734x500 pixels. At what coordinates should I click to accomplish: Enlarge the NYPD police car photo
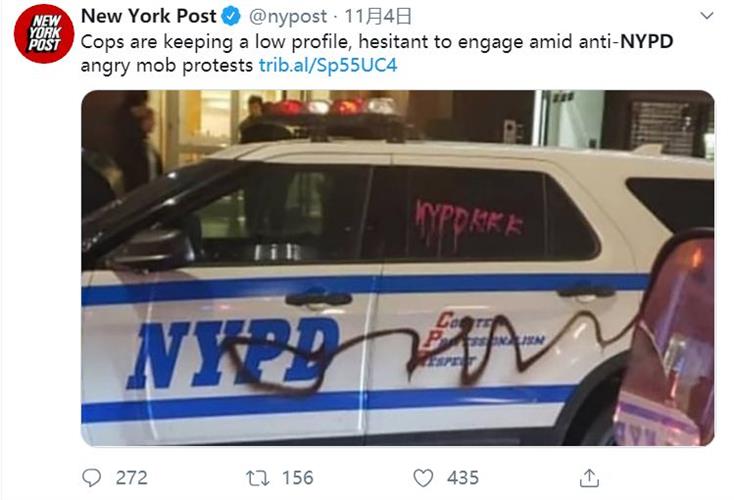click(397, 268)
